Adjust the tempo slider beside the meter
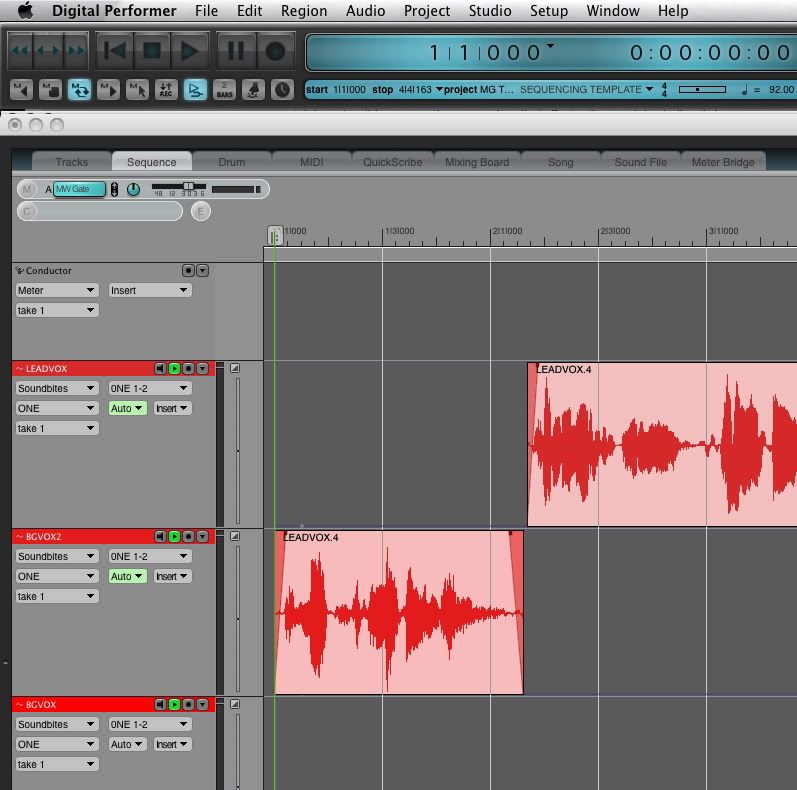The width and height of the screenshot is (797, 790). (702, 89)
